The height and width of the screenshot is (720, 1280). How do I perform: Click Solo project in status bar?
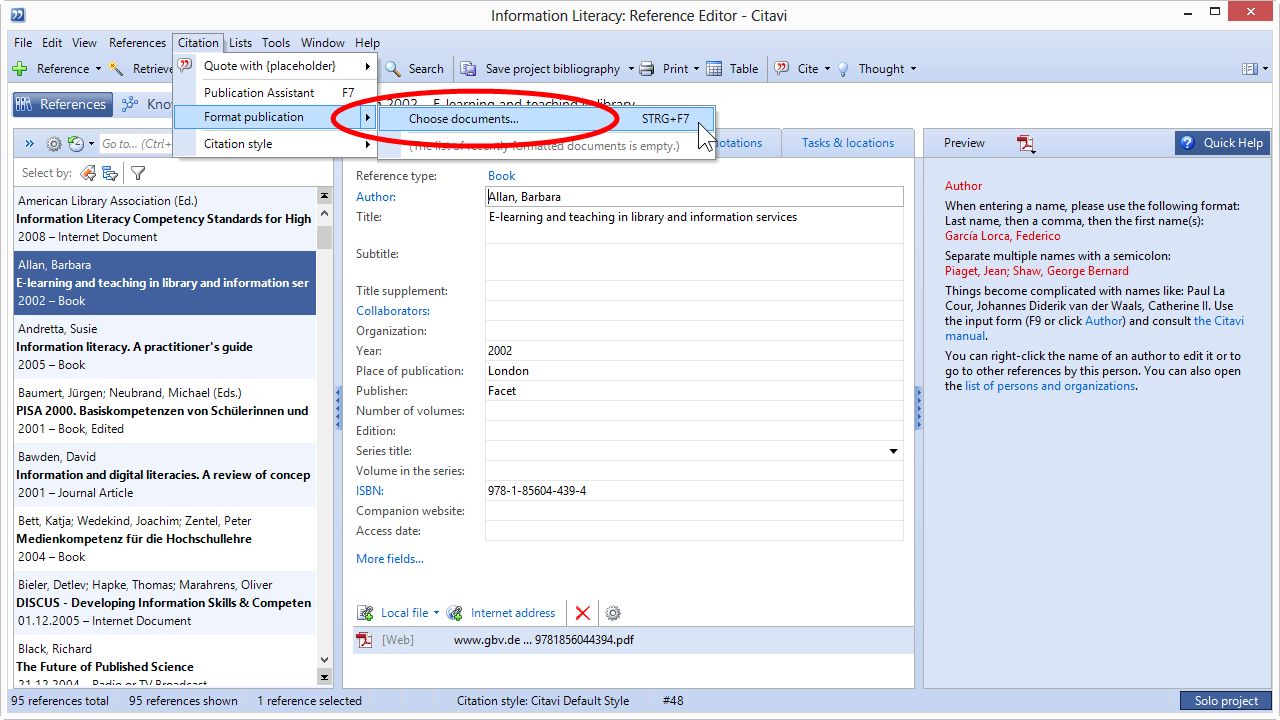(x=1226, y=701)
